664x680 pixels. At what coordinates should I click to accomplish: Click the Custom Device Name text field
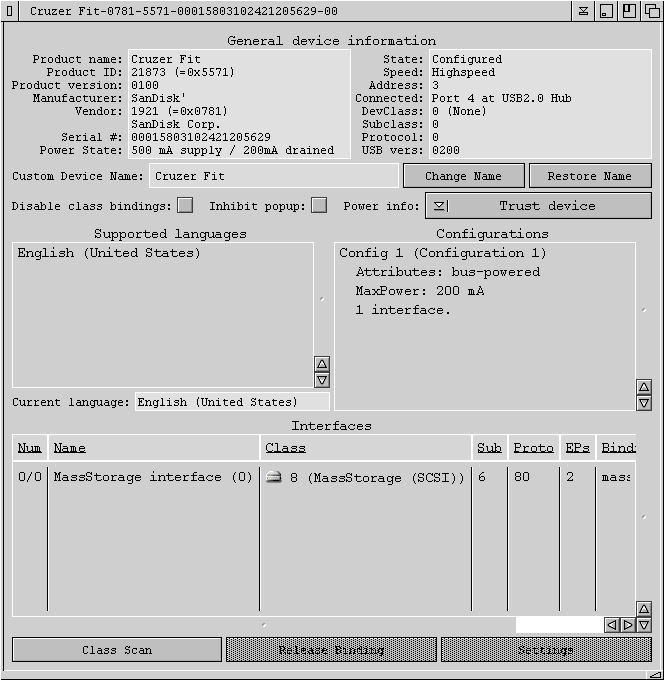(x=273, y=176)
